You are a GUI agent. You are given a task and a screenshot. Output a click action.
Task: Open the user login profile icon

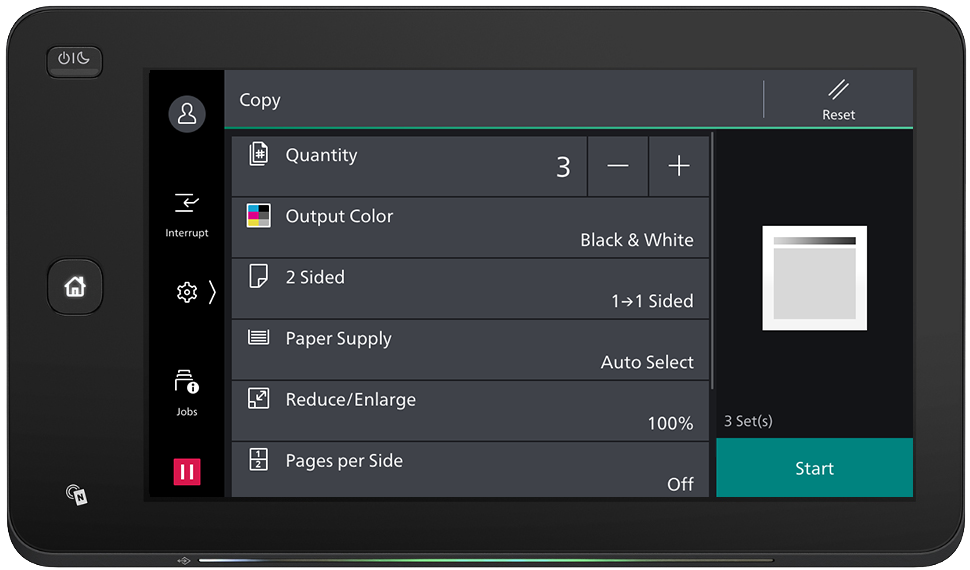point(187,114)
